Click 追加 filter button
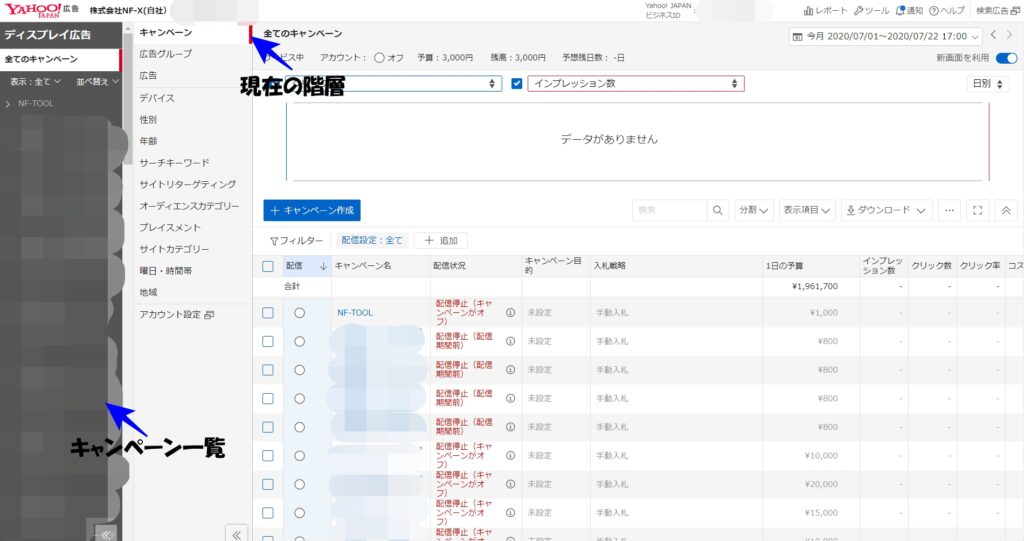 click(441, 240)
